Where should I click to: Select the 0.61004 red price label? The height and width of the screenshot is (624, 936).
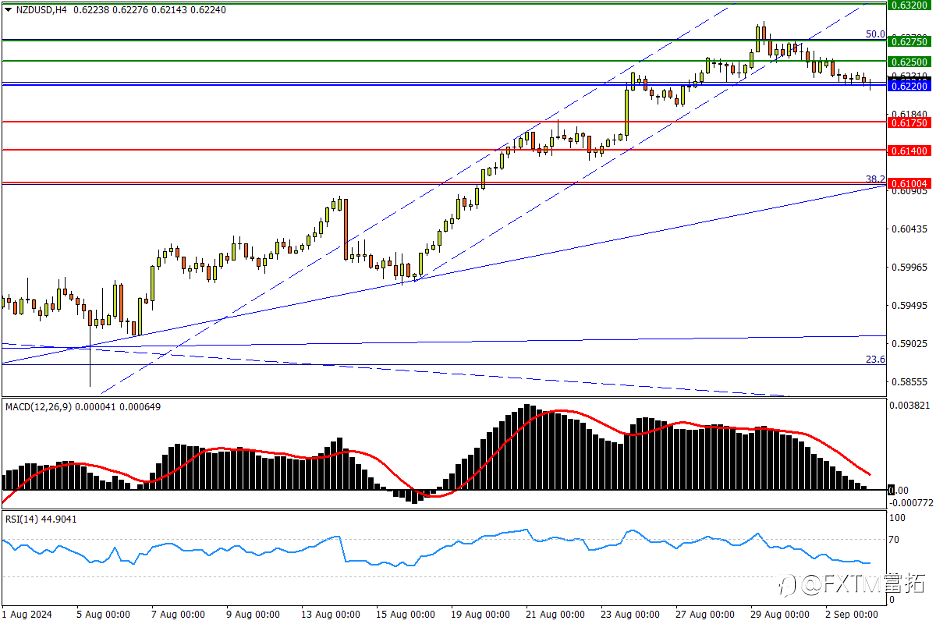(909, 184)
